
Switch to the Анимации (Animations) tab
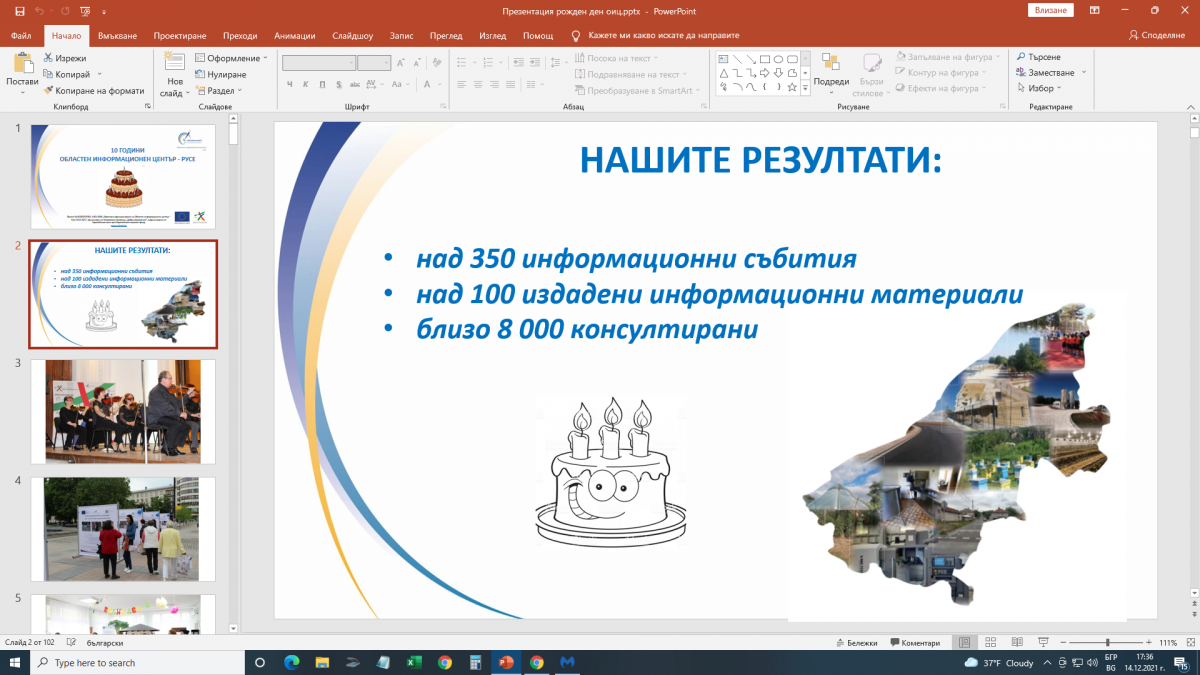(294, 35)
